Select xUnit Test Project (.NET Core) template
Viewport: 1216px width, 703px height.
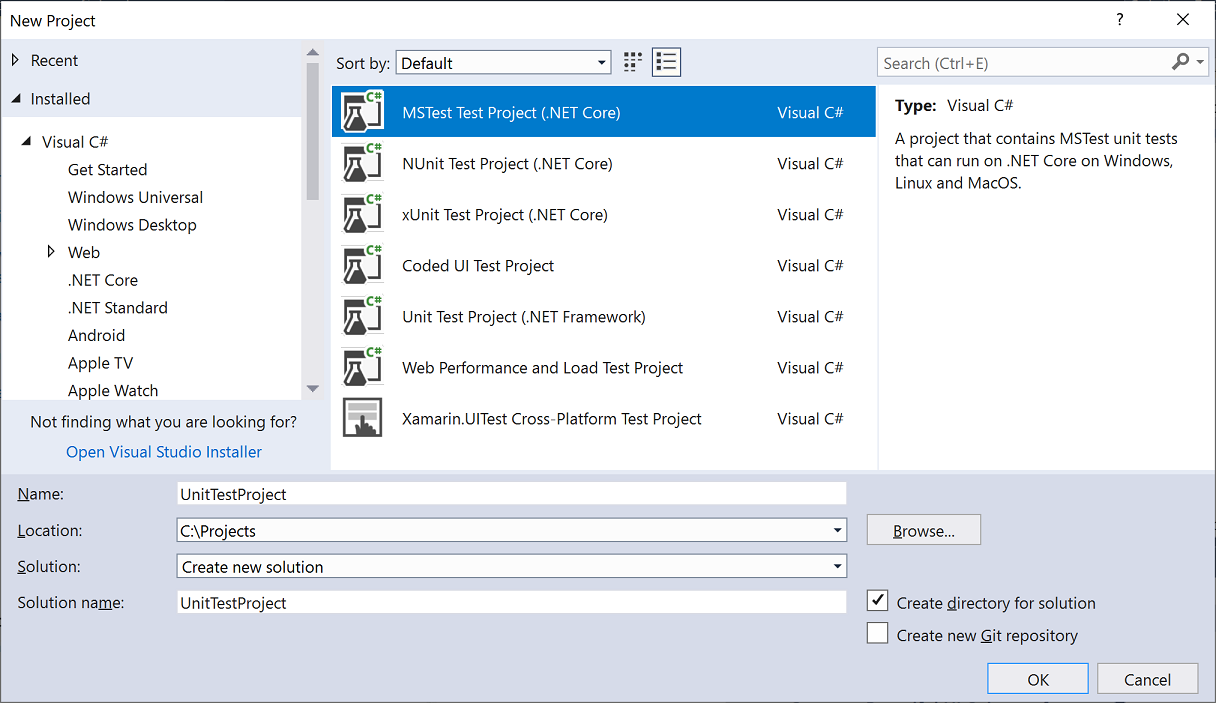pos(603,214)
